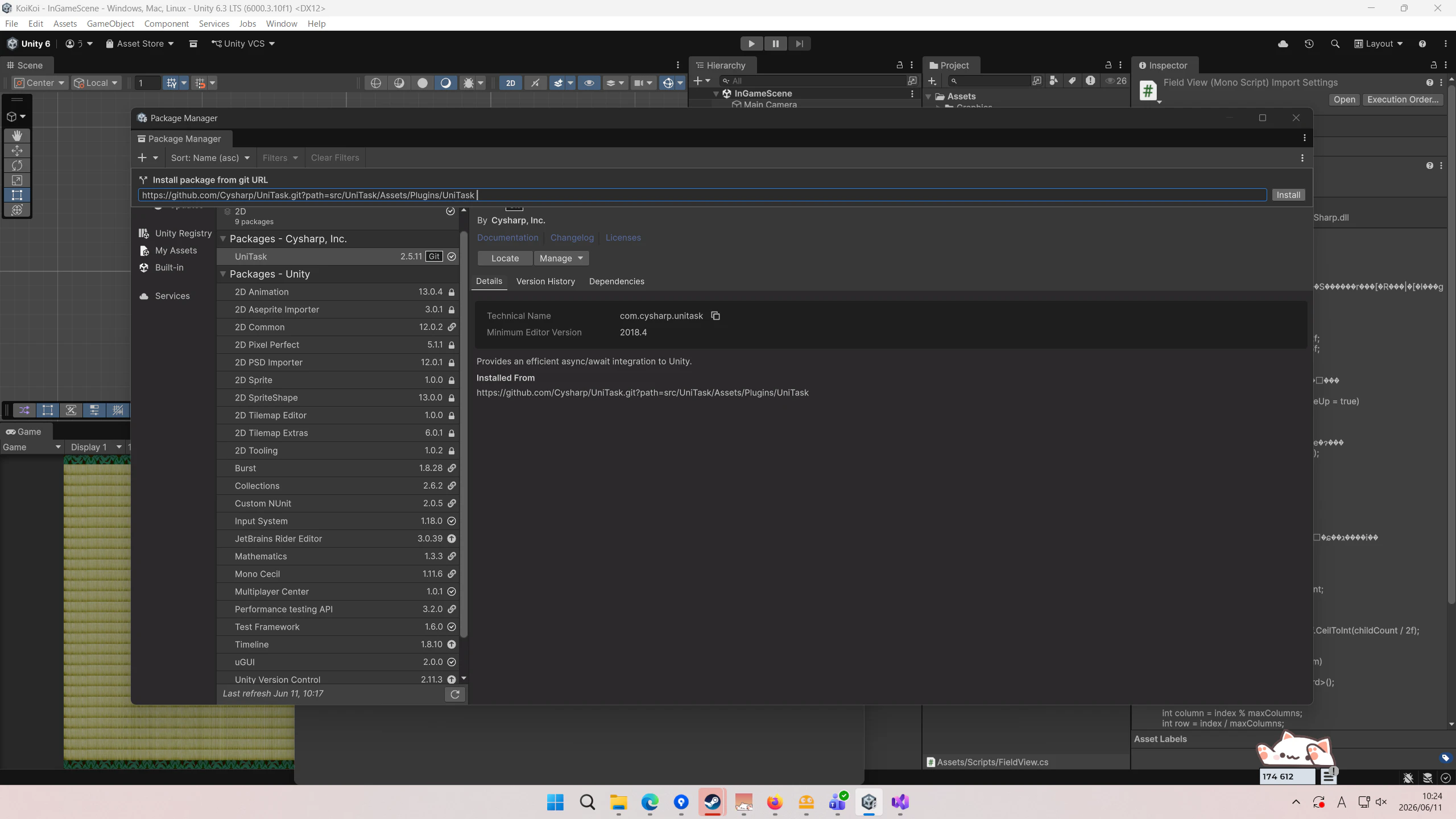The width and height of the screenshot is (1456, 819).
Task: Toggle the Inspector panel lock
Action: (x=1433, y=65)
